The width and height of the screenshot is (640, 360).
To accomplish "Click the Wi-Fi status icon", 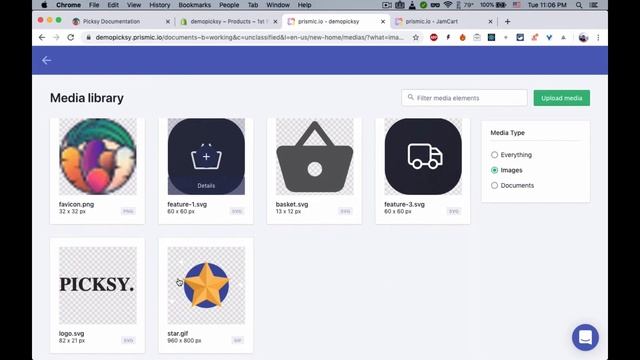I will click(448, 5).
